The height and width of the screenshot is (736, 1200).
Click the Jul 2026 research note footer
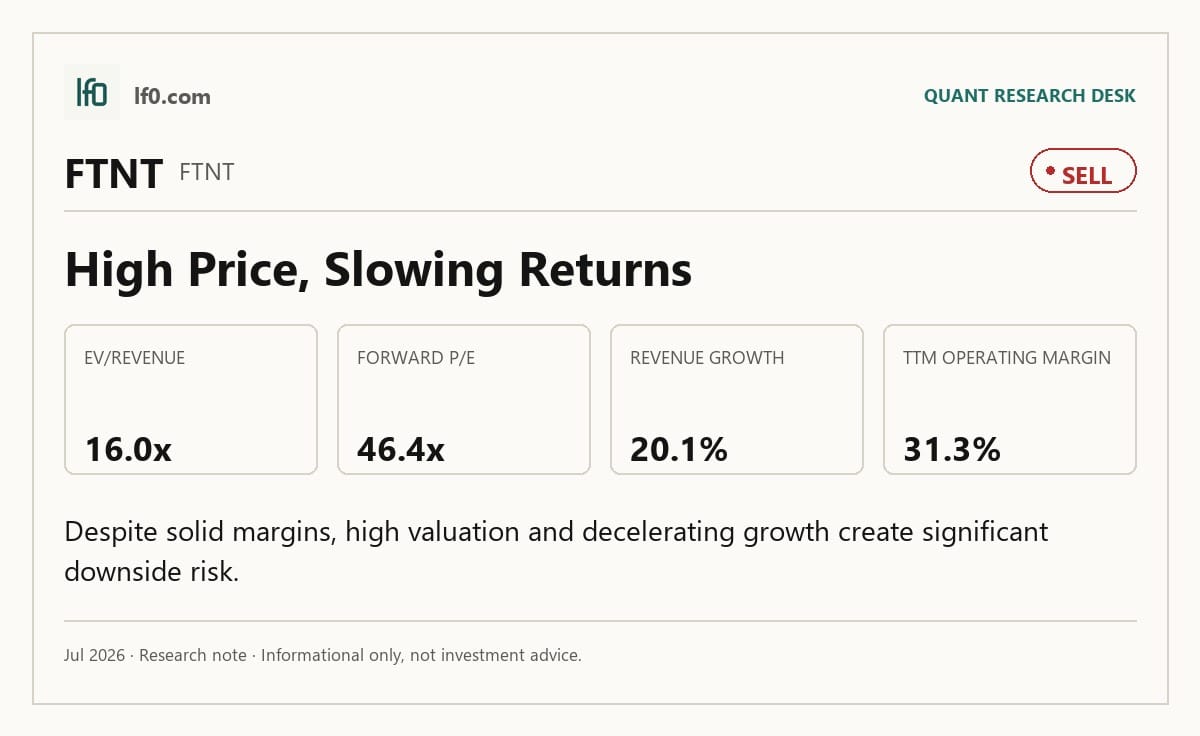(323, 656)
